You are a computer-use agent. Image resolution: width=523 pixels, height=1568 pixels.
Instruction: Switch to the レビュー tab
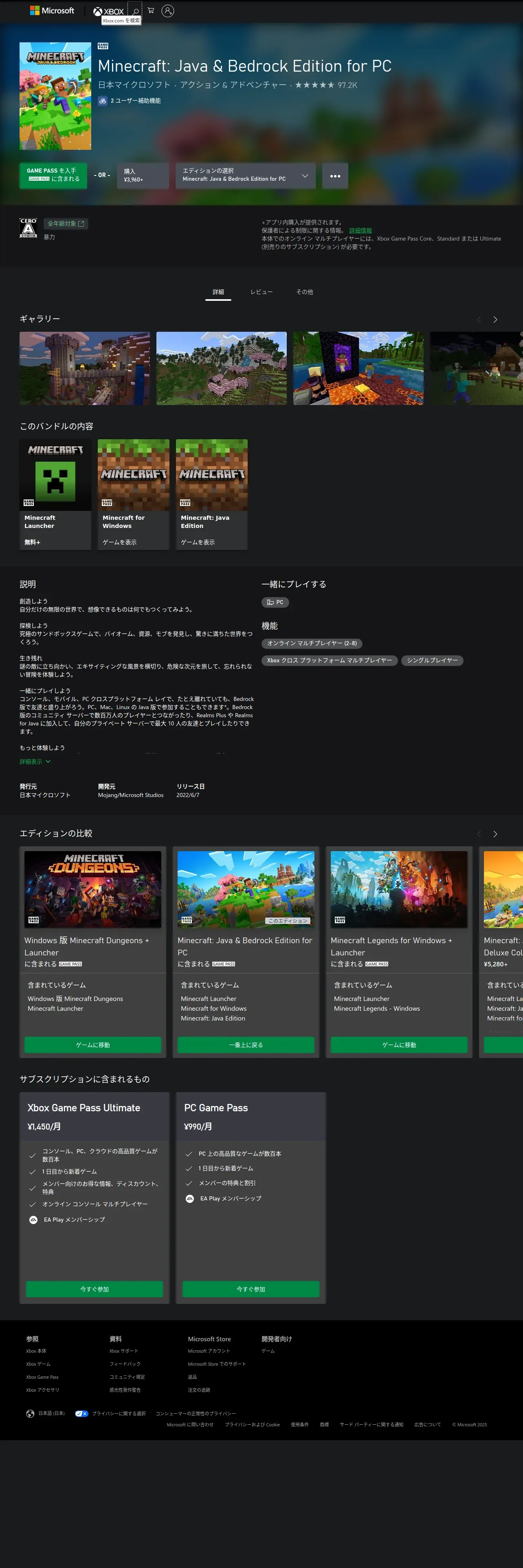tap(261, 292)
